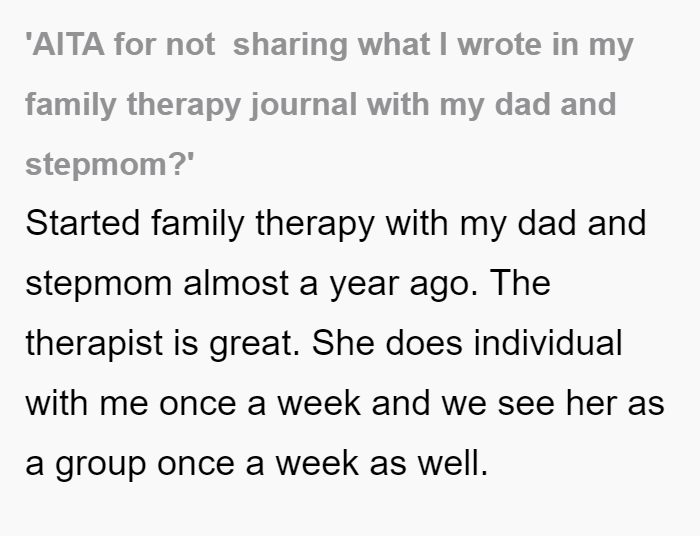This screenshot has height=536, width=700.
Task: Click the word therapy in first body line
Action: tap(315, 225)
